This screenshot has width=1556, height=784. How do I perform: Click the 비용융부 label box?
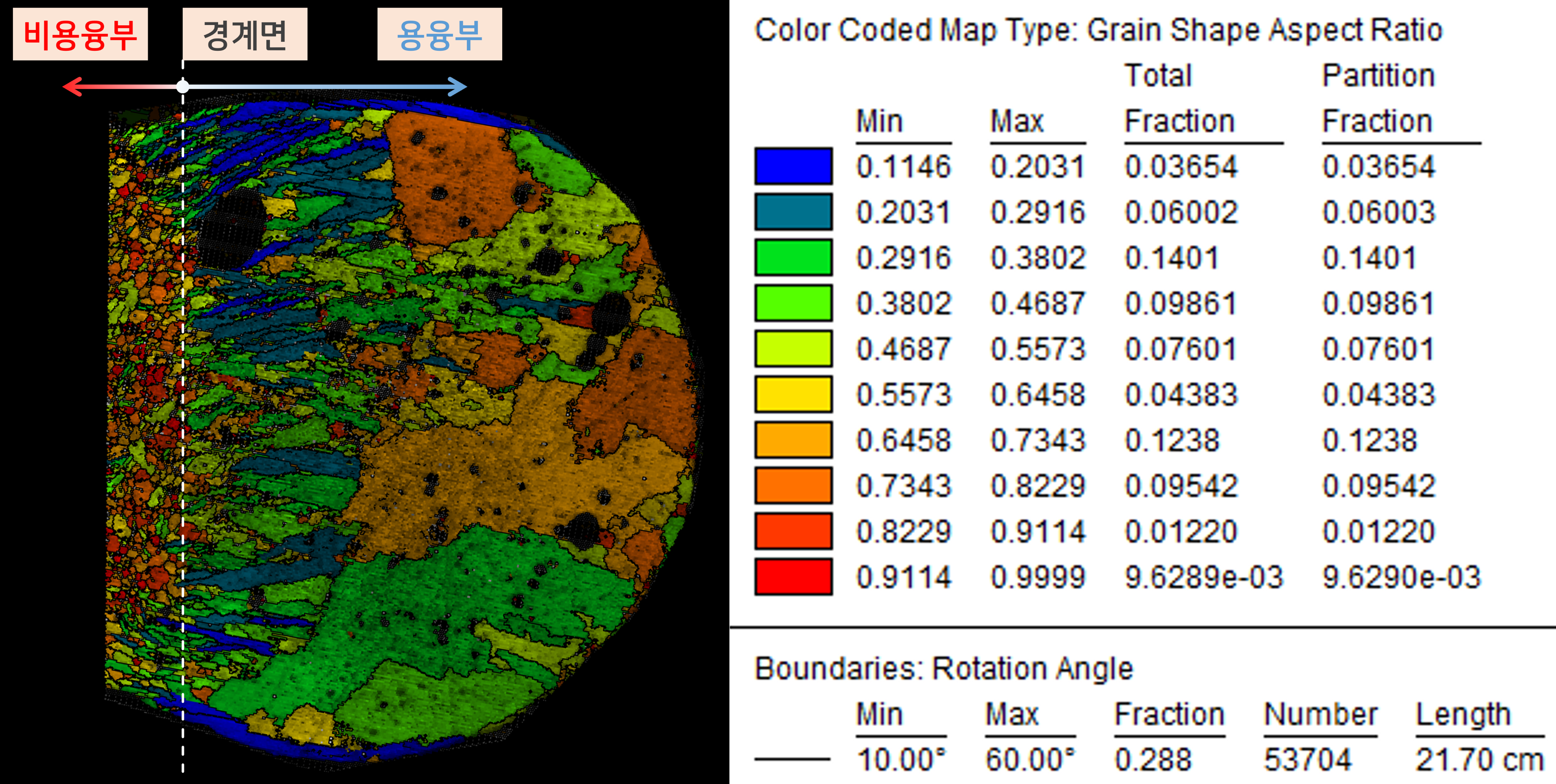pos(80,34)
